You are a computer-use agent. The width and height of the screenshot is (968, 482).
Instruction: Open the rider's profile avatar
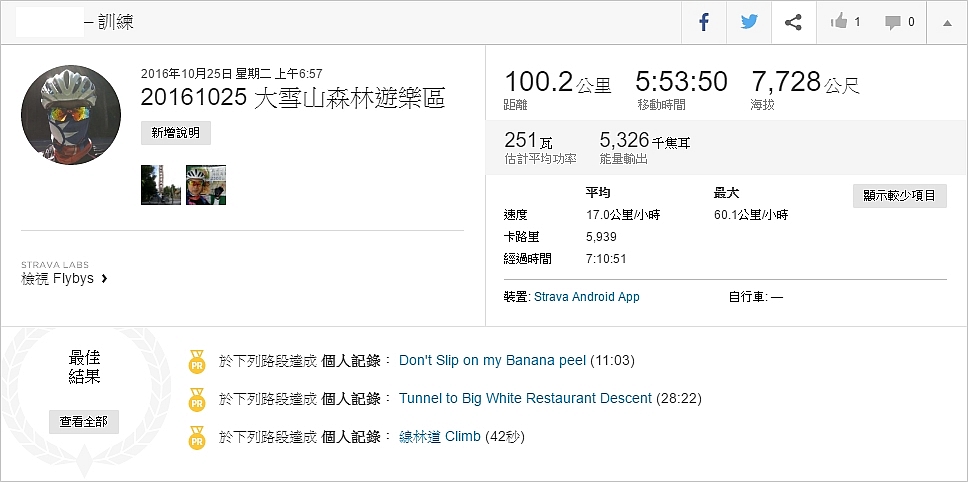[71, 115]
